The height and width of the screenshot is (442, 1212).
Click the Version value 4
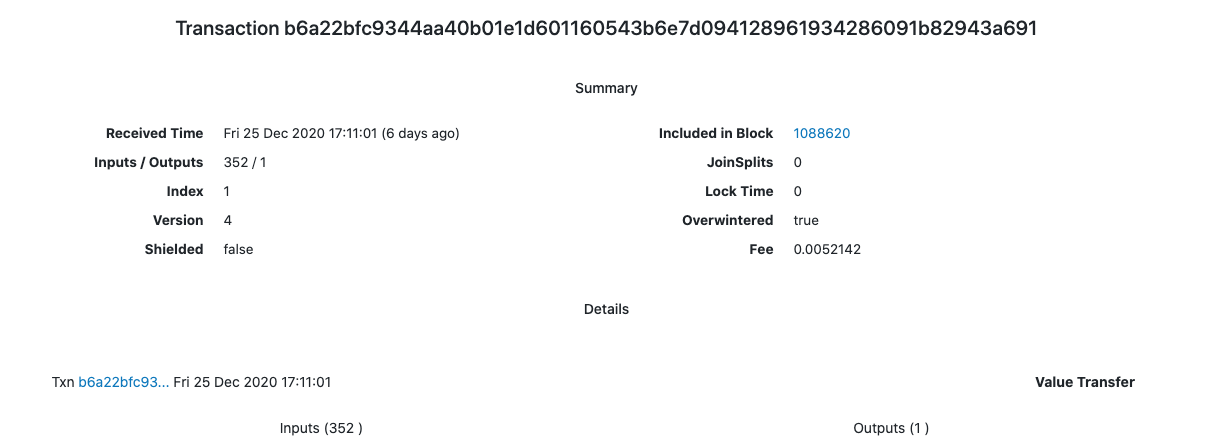[x=228, y=220]
